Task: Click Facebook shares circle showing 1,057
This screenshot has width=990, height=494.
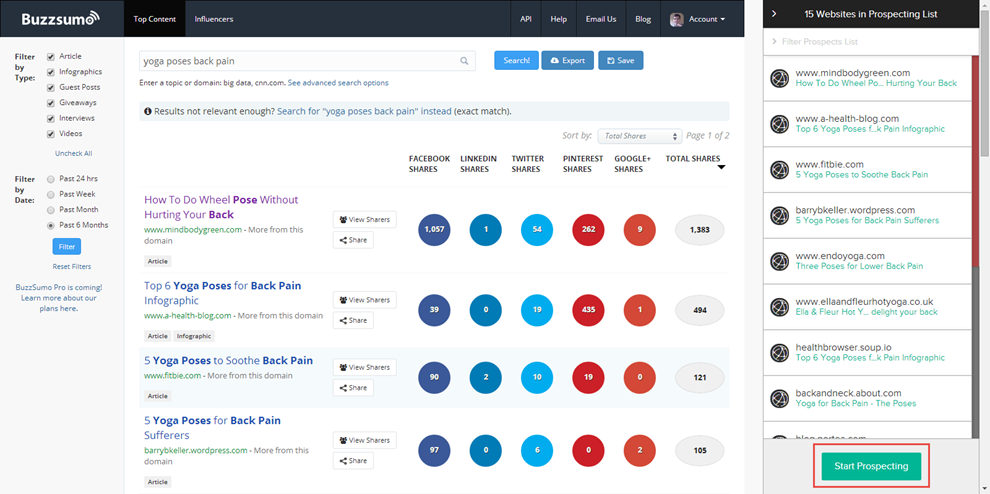Action: [434, 230]
